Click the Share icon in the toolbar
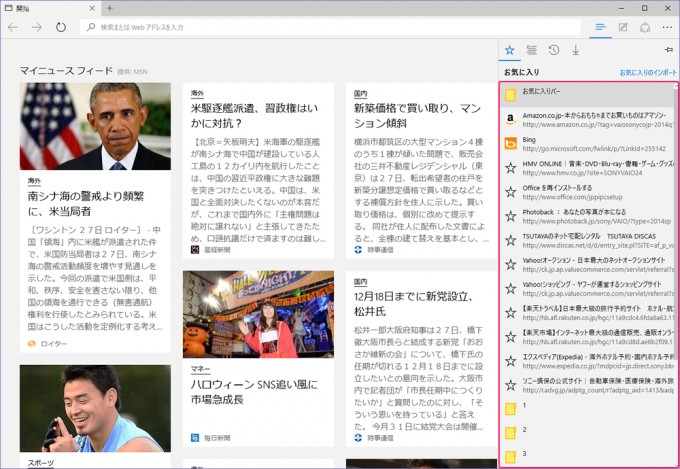 click(x=645, y=27)
